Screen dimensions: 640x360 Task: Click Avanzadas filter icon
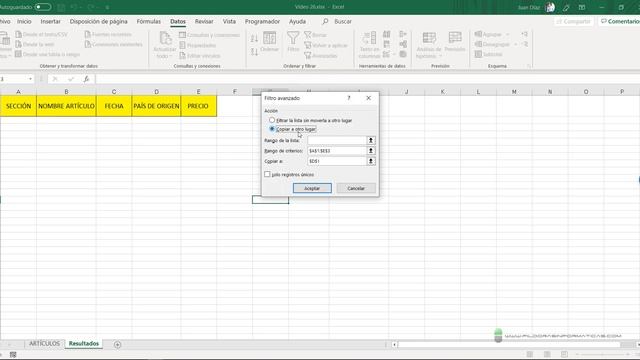(308, 55)
